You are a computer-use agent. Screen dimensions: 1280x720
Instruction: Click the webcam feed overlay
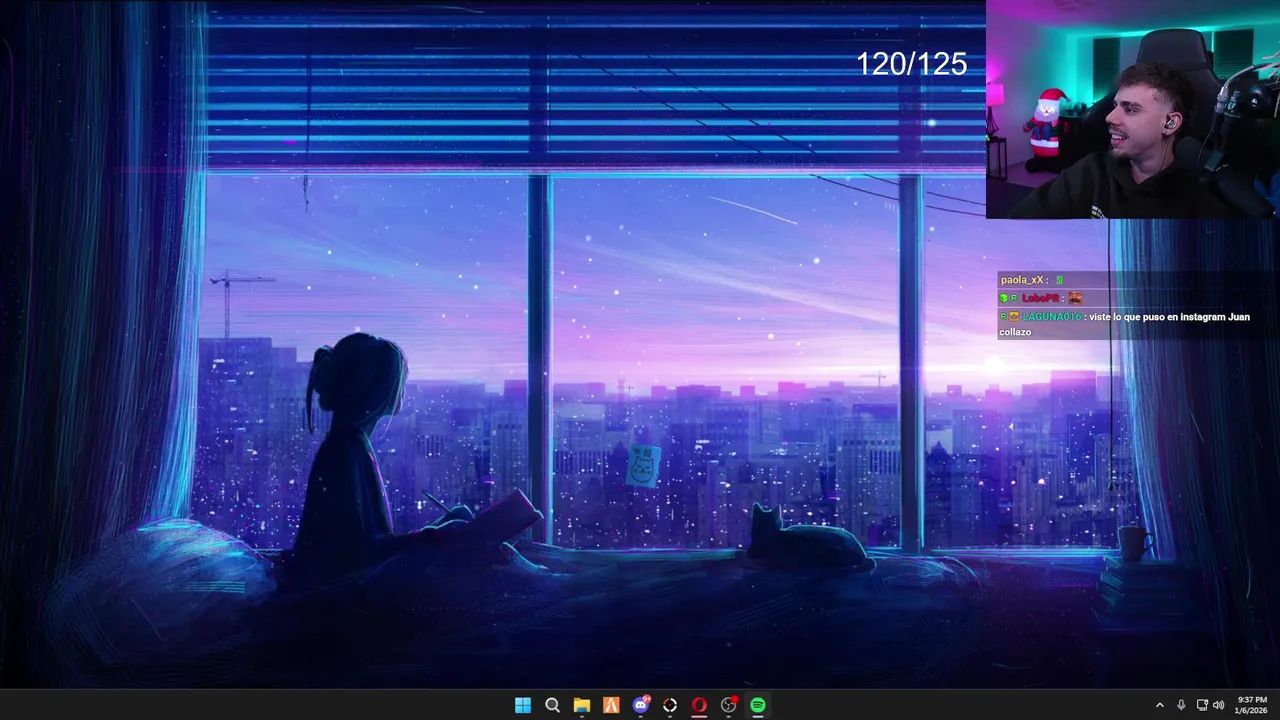coord(1133,109)
